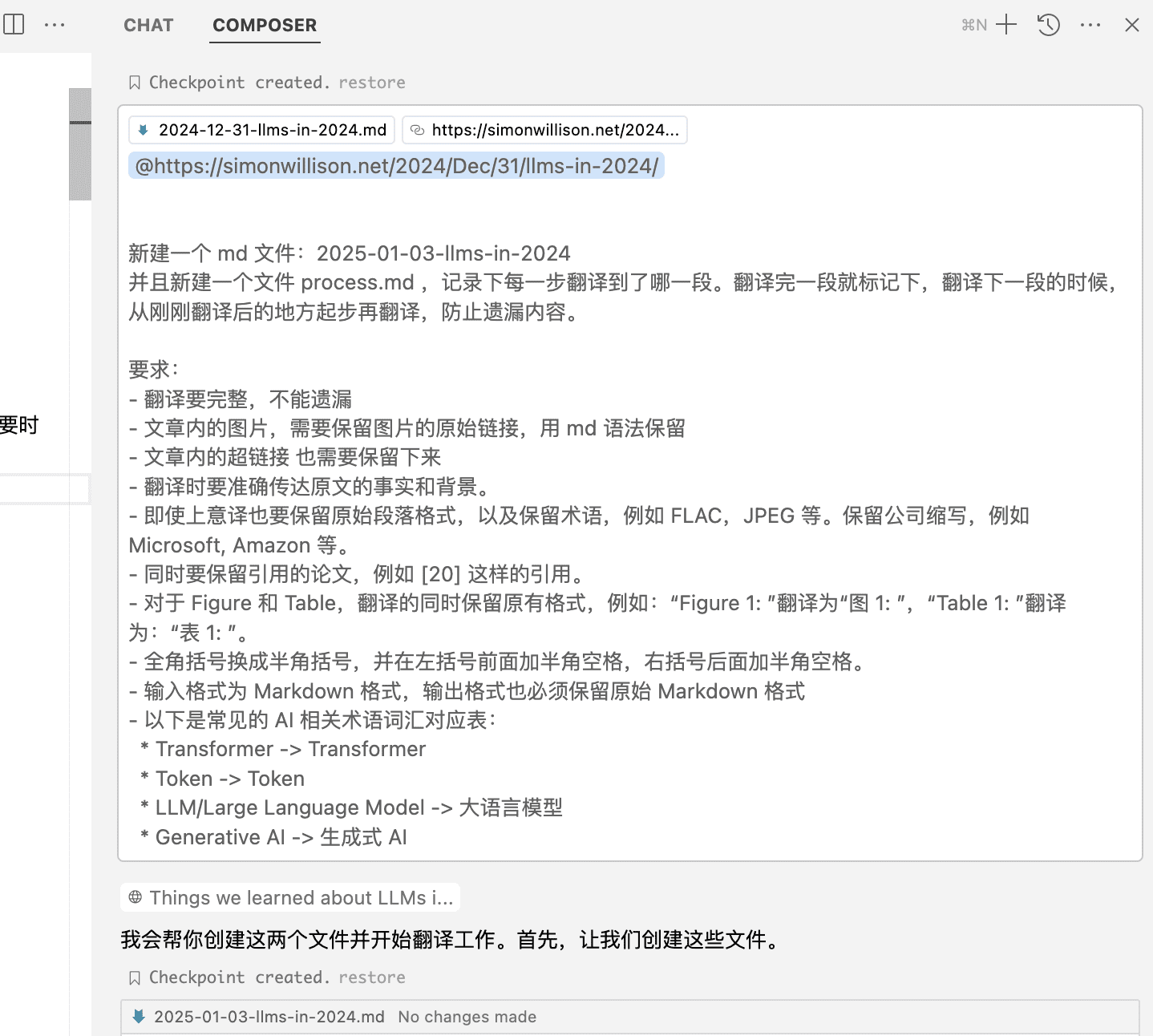1153x1036 pixels.
Task: Click the 'Token -> Token' glossary line
Action: 222,779
